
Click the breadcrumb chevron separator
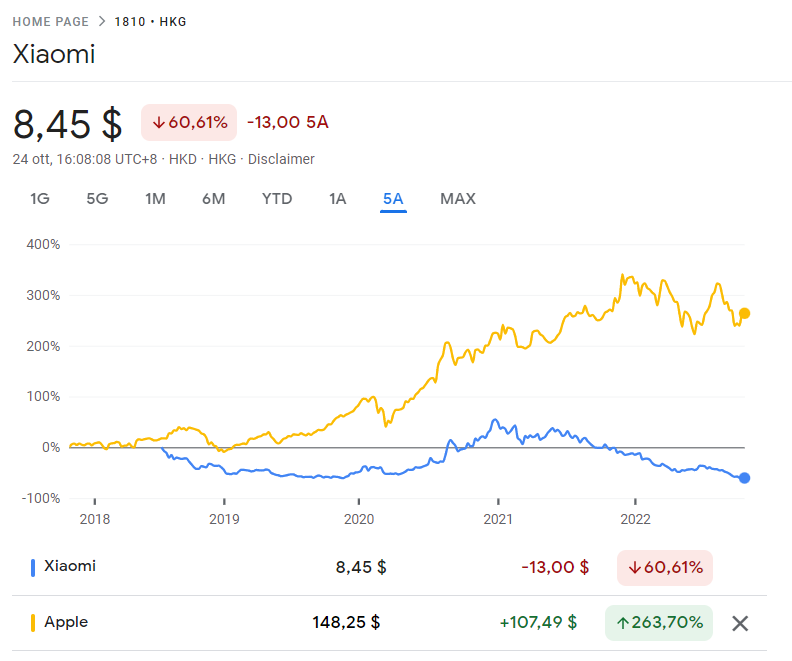point(102,21)
